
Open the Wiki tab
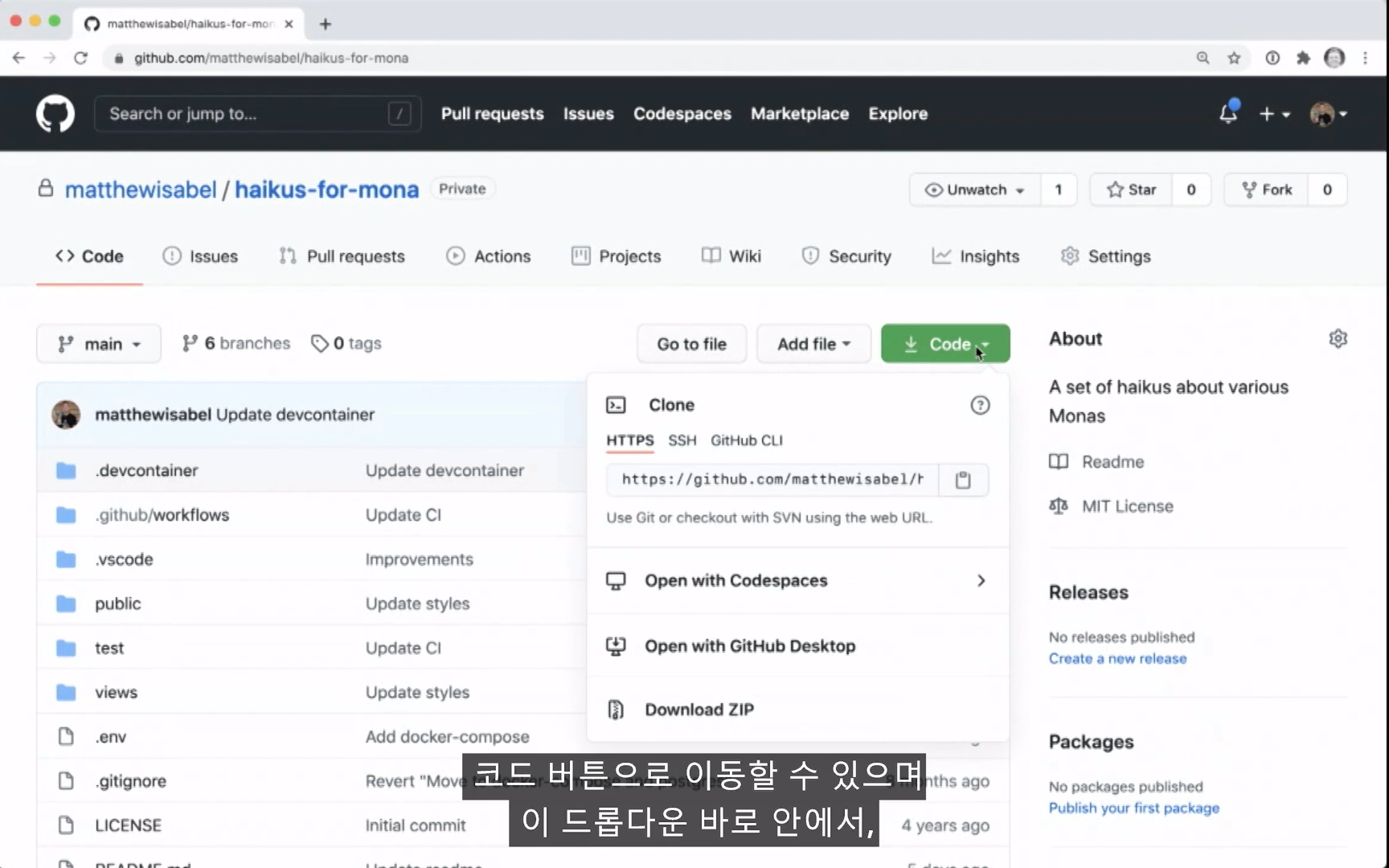731,256
